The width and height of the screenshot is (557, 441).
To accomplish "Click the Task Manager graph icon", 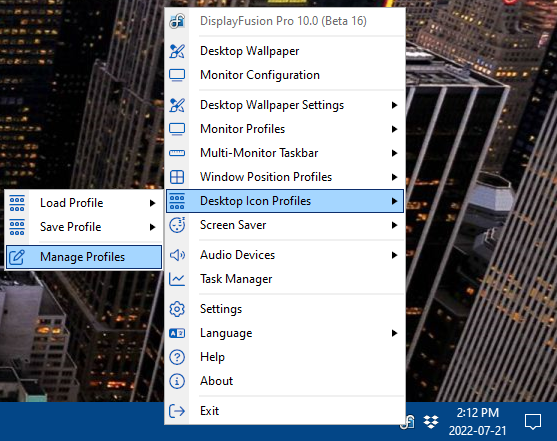I will pyautogui.click(x=177, y=279).
